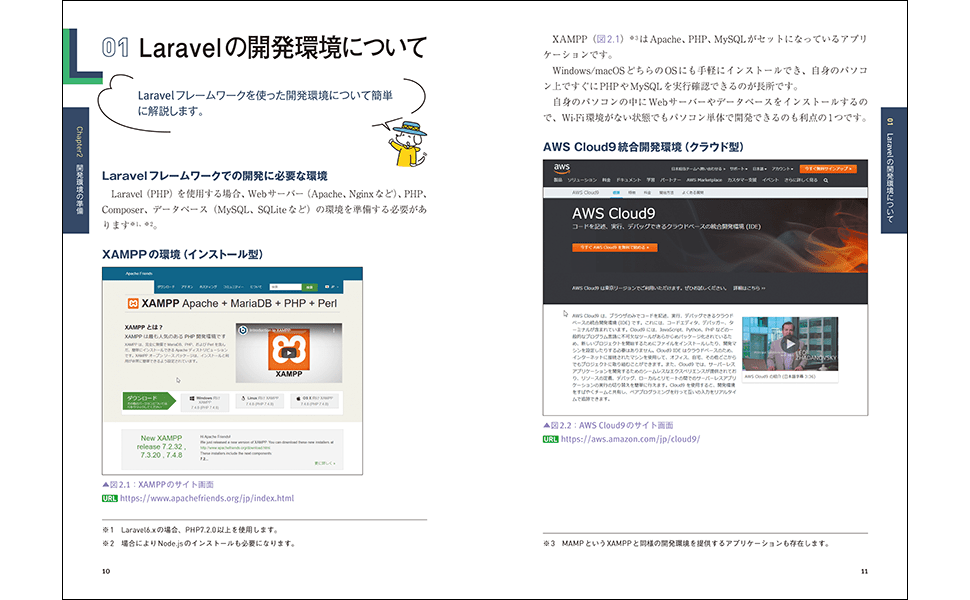Click the 01 side tab on right page
This screenshot has height=600, width=970.
(x=893, y=170)
